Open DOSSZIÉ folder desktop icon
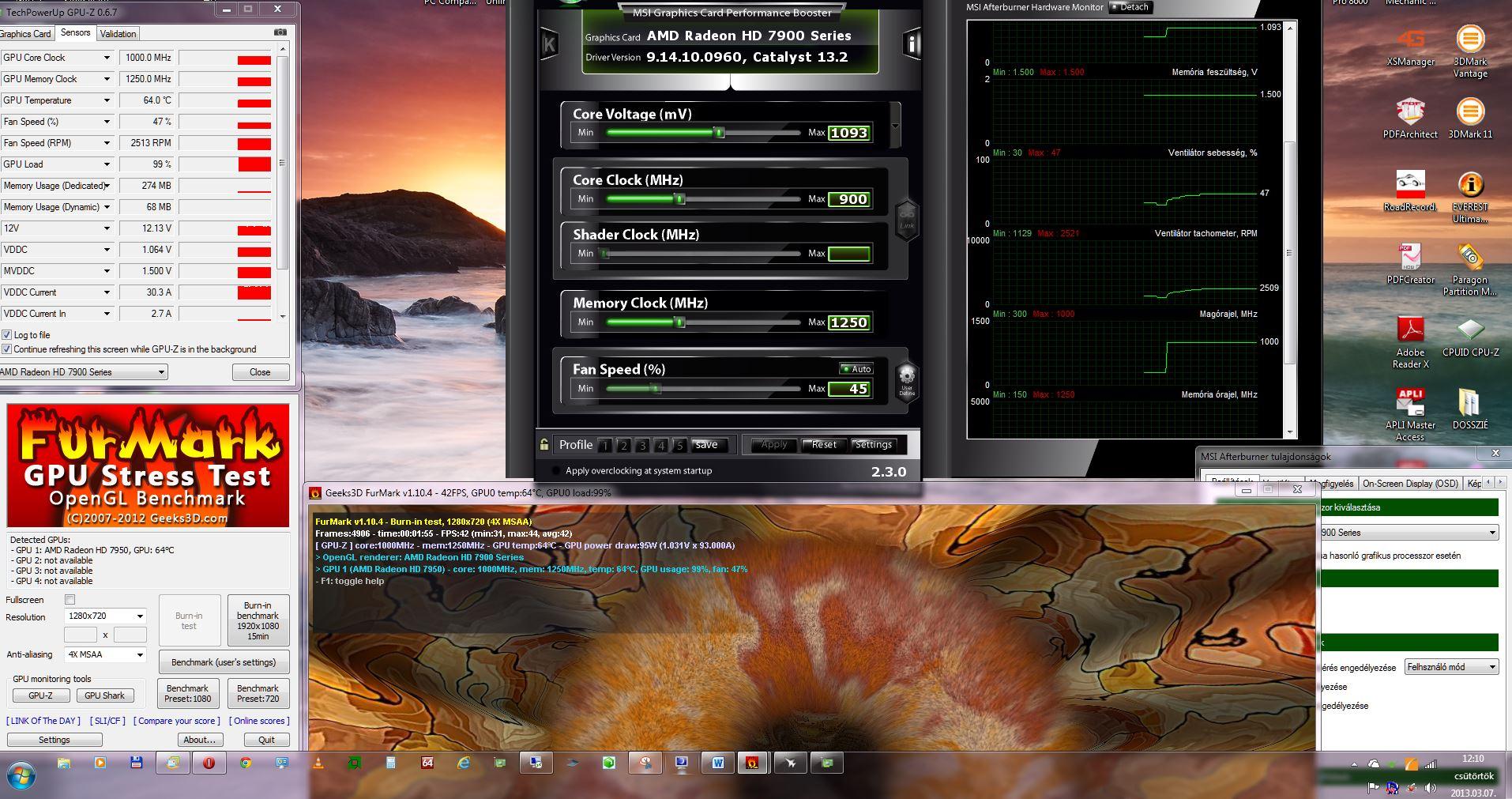Viewport: 1512px width, 799px height. coord(1470,409)
